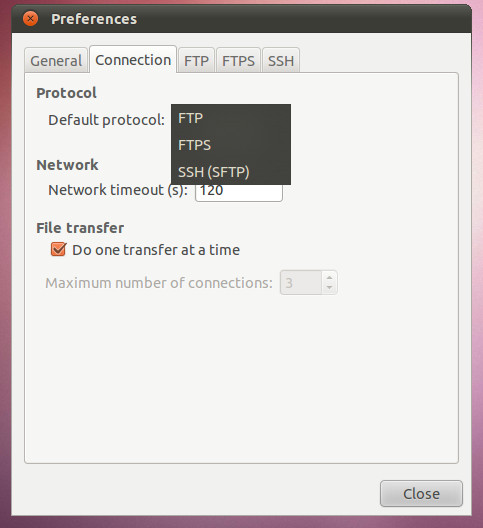Select the Connection tab
483x528 pixels.
click(133, 60)
